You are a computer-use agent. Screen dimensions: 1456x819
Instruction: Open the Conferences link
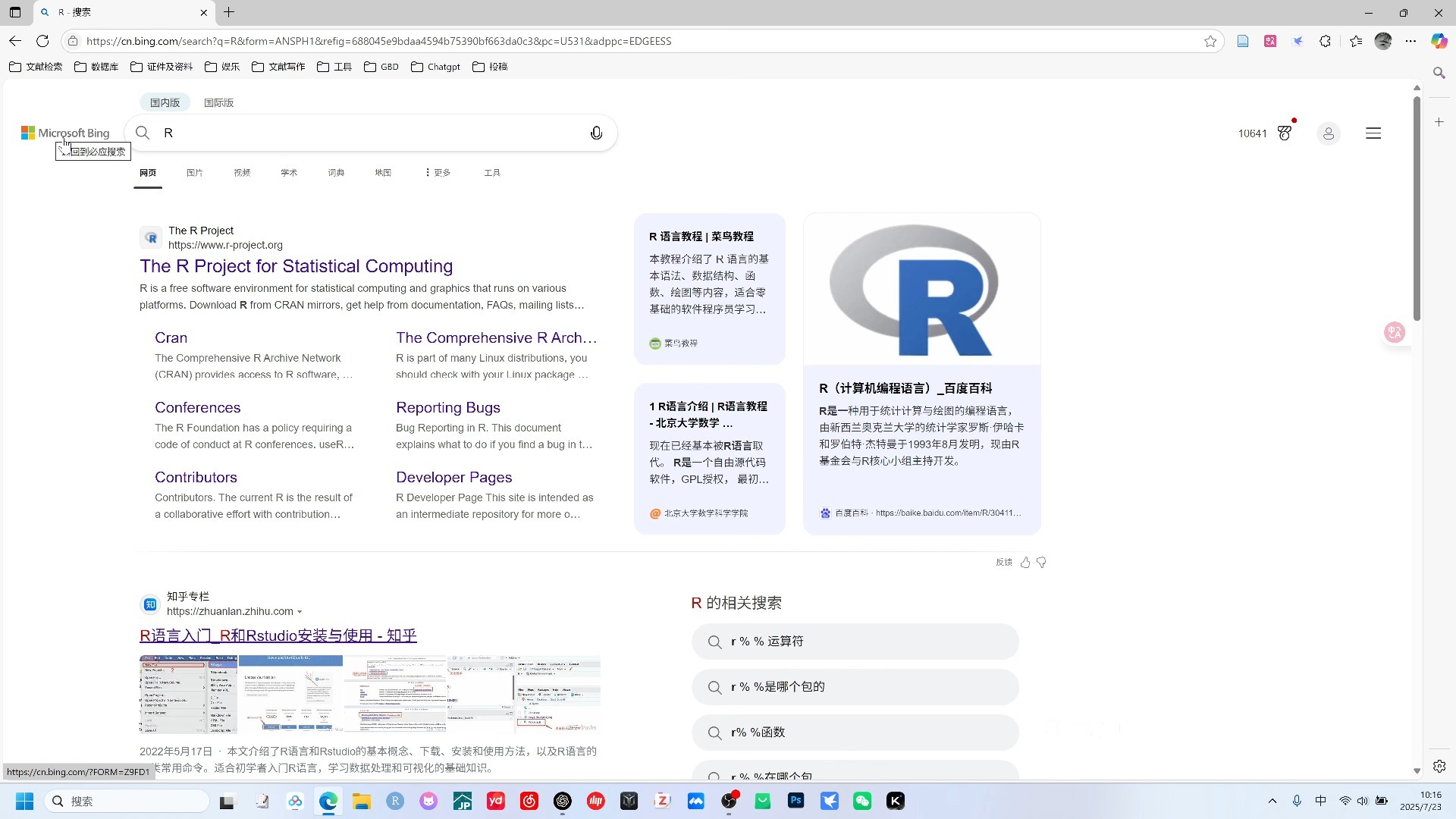(x=197, y=407)
